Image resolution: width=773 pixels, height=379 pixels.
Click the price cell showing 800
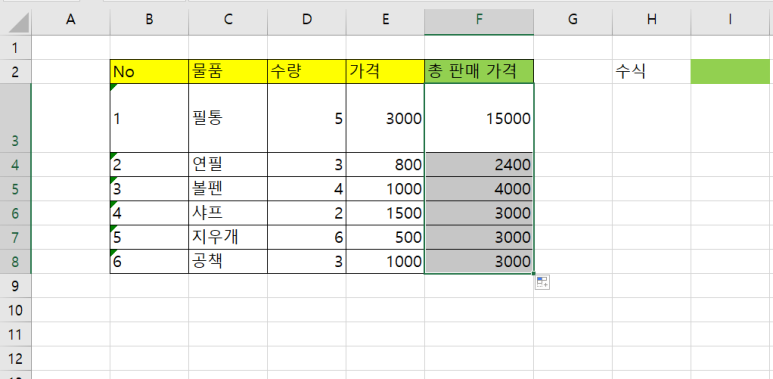[x=385, y=165]
